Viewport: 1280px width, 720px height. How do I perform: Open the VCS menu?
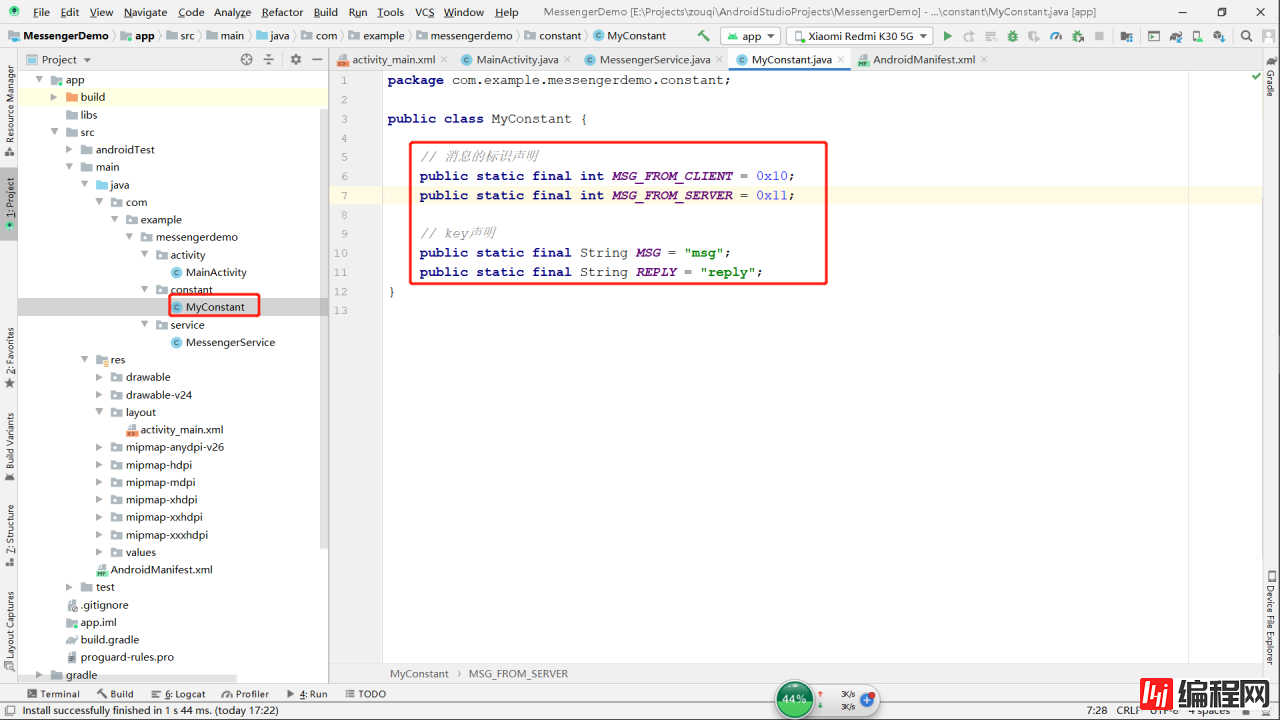(424, 12)
